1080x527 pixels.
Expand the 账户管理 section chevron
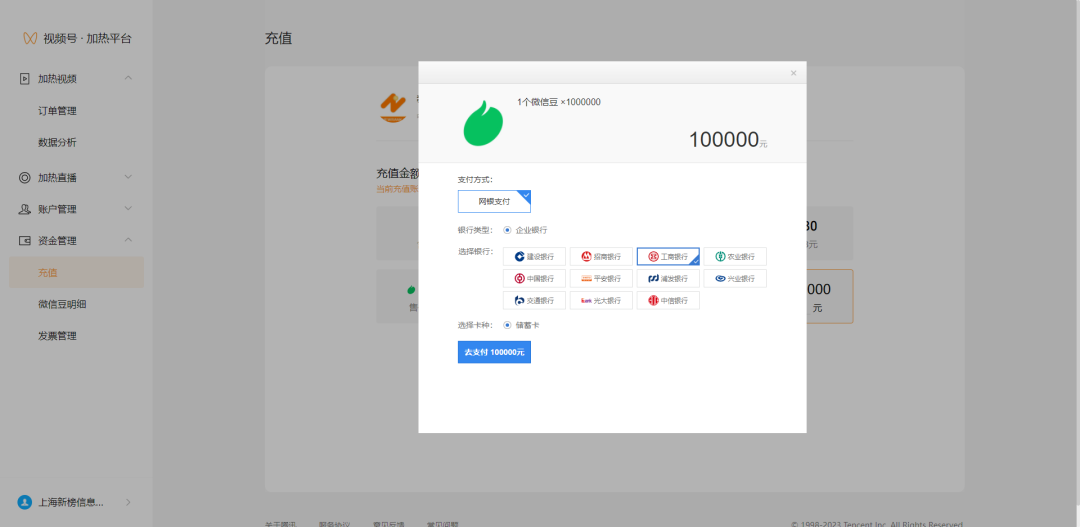click(x=128, y=209)
